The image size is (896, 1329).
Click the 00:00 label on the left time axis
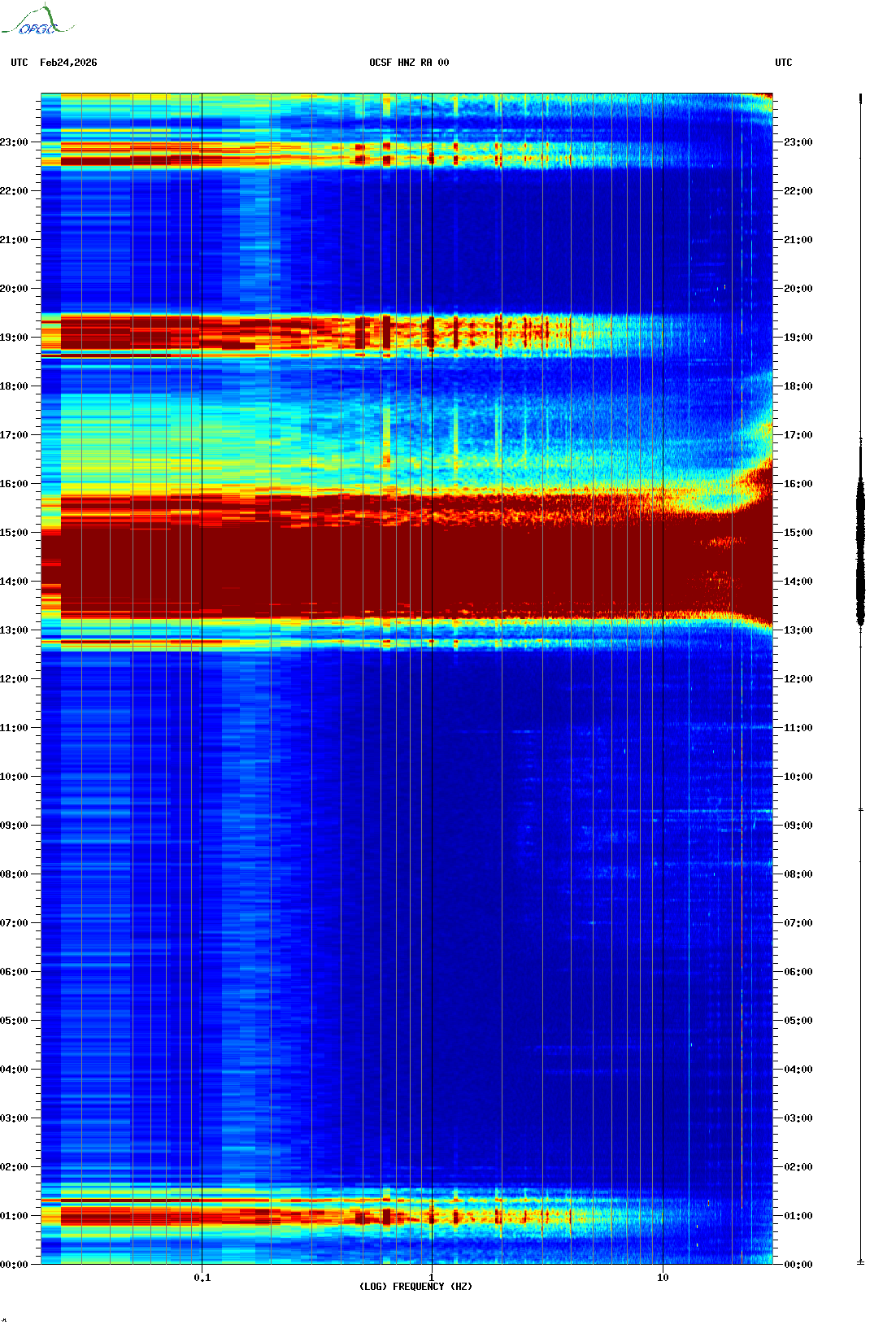tap(14, 1265)
